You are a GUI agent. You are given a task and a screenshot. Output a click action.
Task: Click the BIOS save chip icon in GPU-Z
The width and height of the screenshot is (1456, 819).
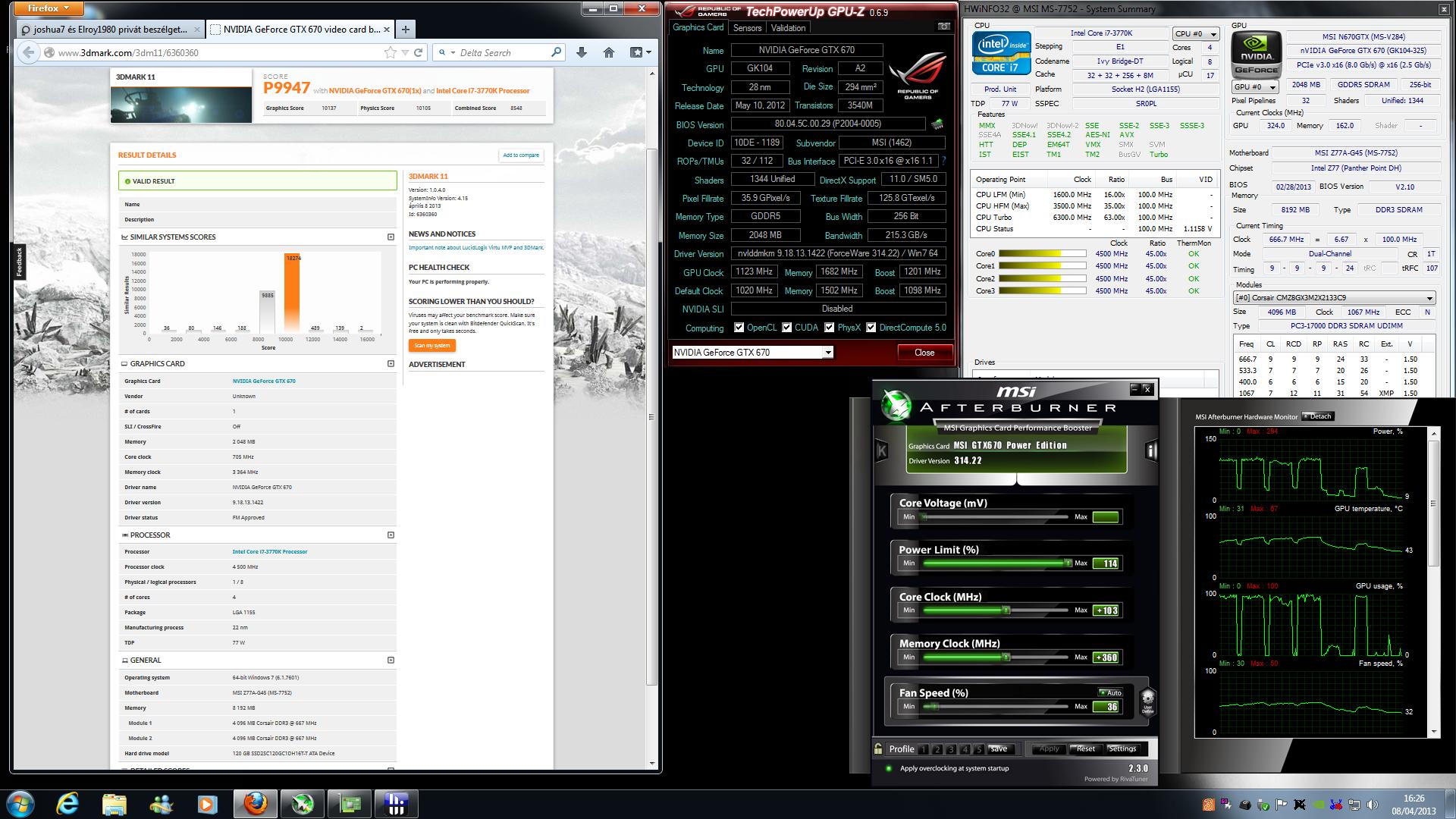tap(937, 124)
